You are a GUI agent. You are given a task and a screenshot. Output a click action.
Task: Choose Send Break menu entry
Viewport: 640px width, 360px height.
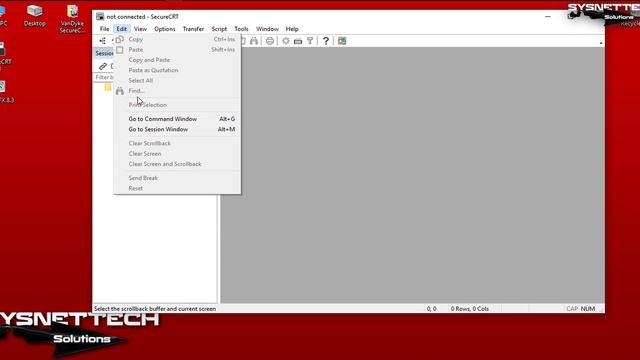177,178
